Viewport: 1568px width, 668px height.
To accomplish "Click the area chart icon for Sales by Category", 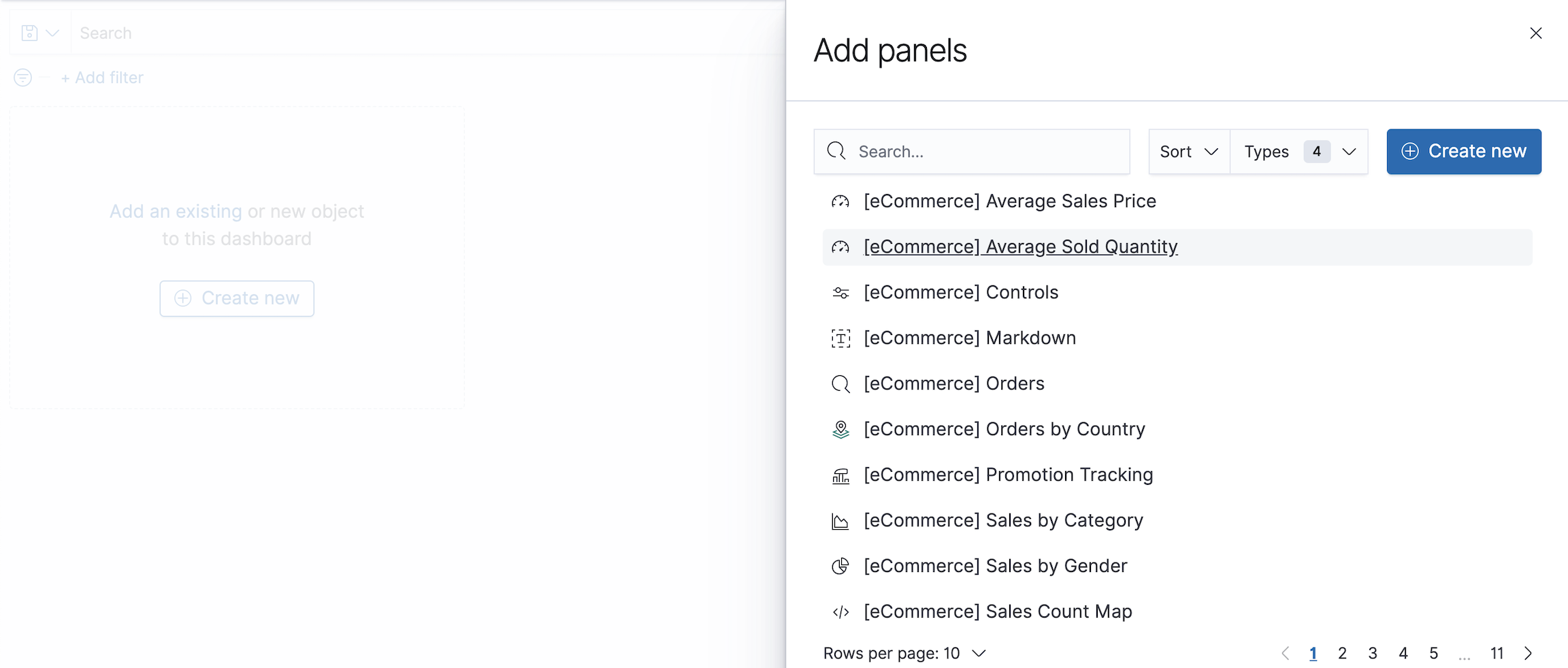I will pyautogui.click(x=841, y=521).
